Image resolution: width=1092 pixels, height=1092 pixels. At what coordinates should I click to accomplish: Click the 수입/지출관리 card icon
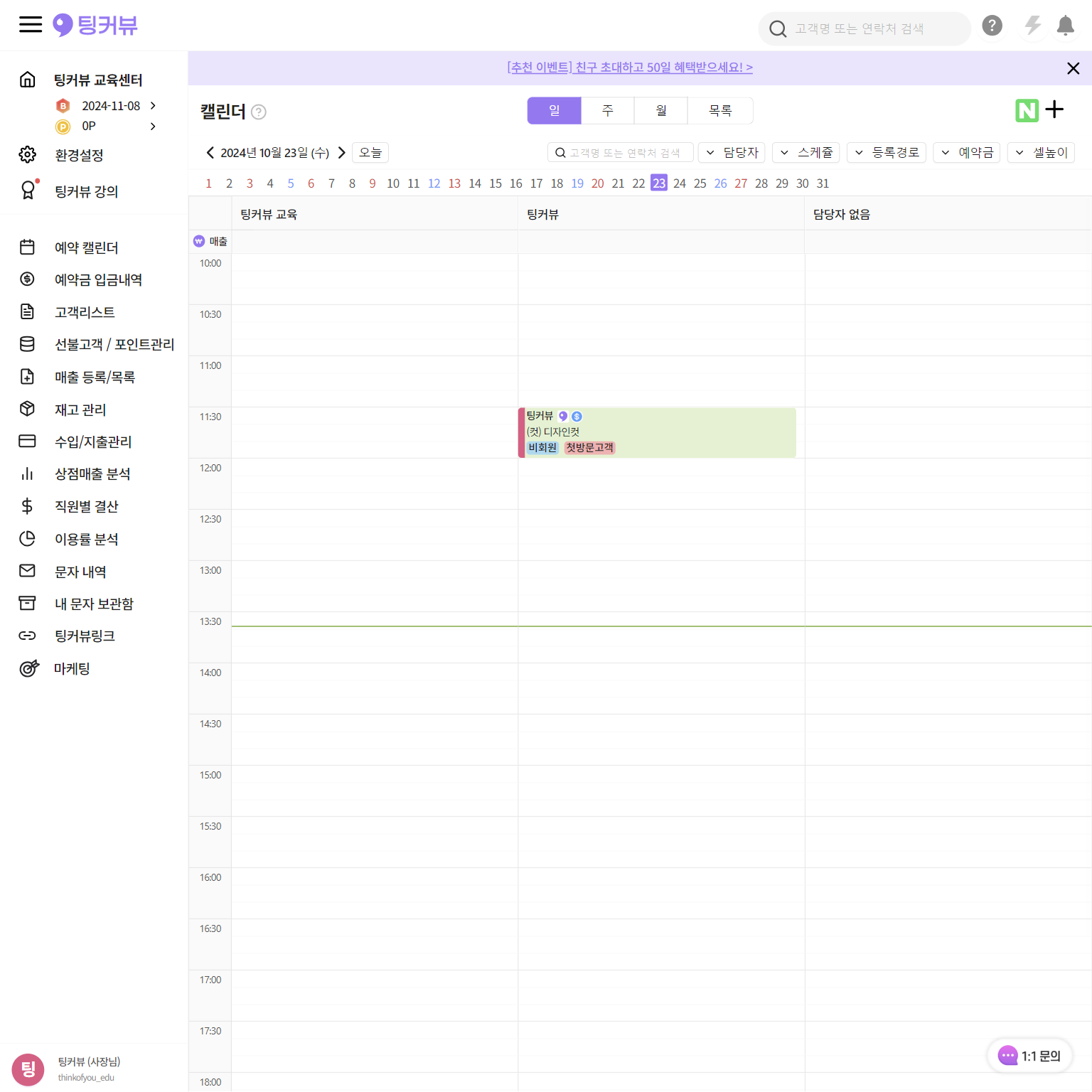point(28,441)
